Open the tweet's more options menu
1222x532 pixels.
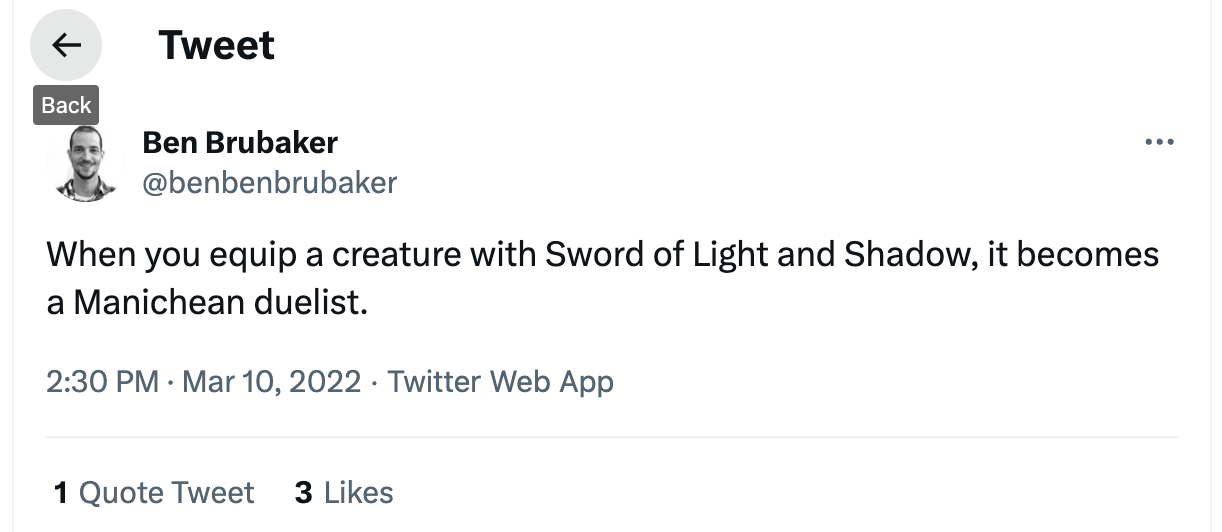point(1159,143)
